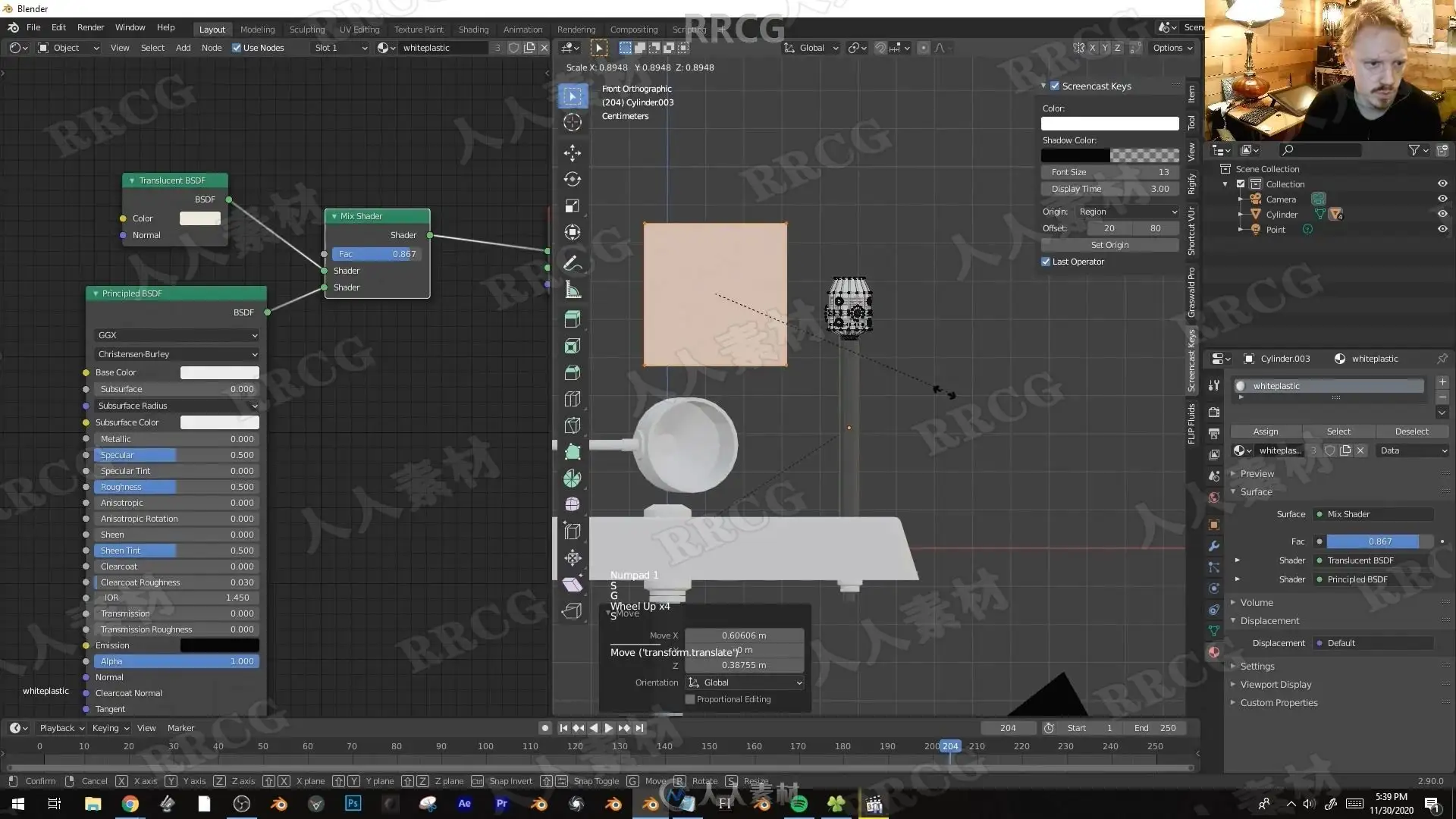Click the Base Color swatch
The width and height of the screenshot is (1456, 819).
coord(219,372)
